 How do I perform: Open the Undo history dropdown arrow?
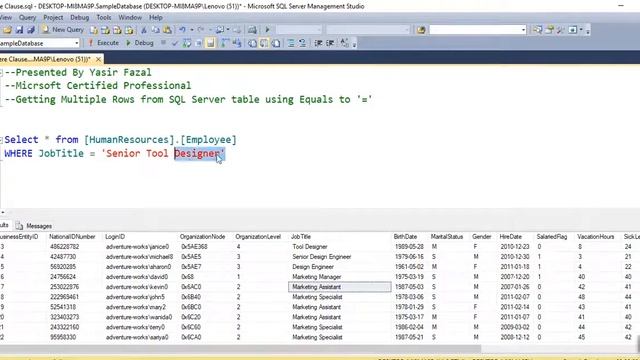tap(191, 30)
